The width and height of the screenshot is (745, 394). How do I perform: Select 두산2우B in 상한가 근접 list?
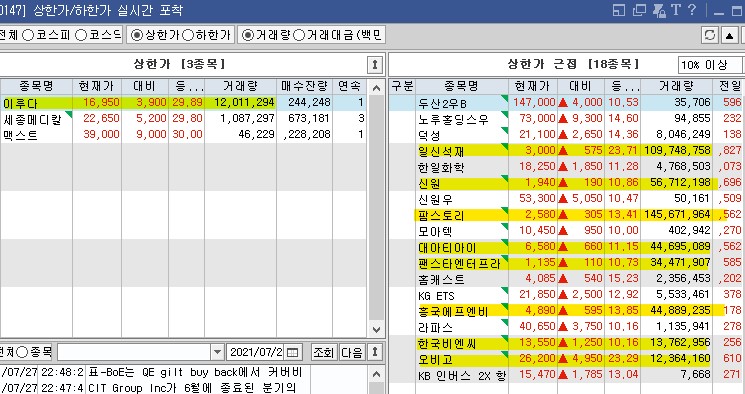pos(567,103)
